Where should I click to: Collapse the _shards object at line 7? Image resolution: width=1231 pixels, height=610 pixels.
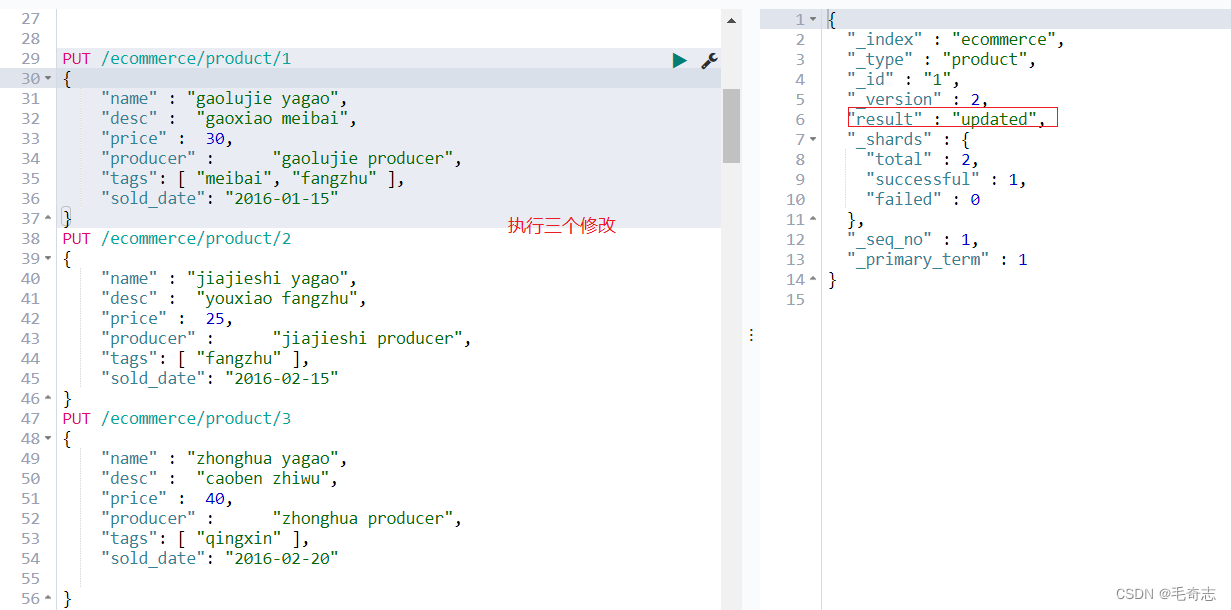(813, 140)
